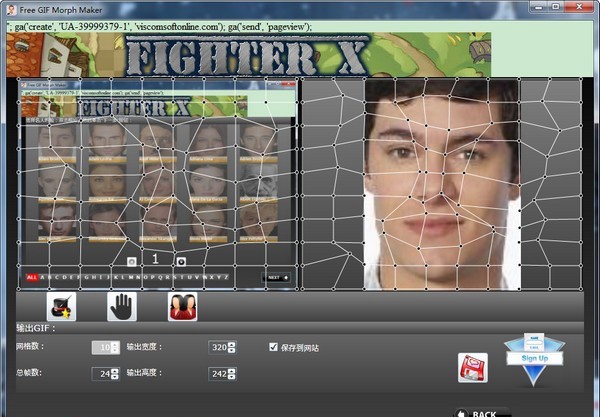The image size is (600, 417).
Task: Minimize the Free GIF Morph Maker window
Action: point(539,7)
